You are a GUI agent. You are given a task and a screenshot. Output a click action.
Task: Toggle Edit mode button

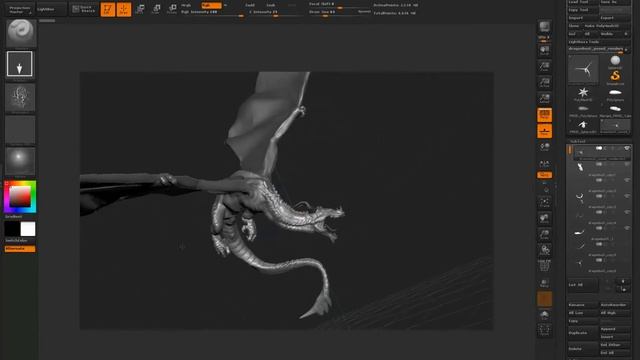tap(108, 9)
